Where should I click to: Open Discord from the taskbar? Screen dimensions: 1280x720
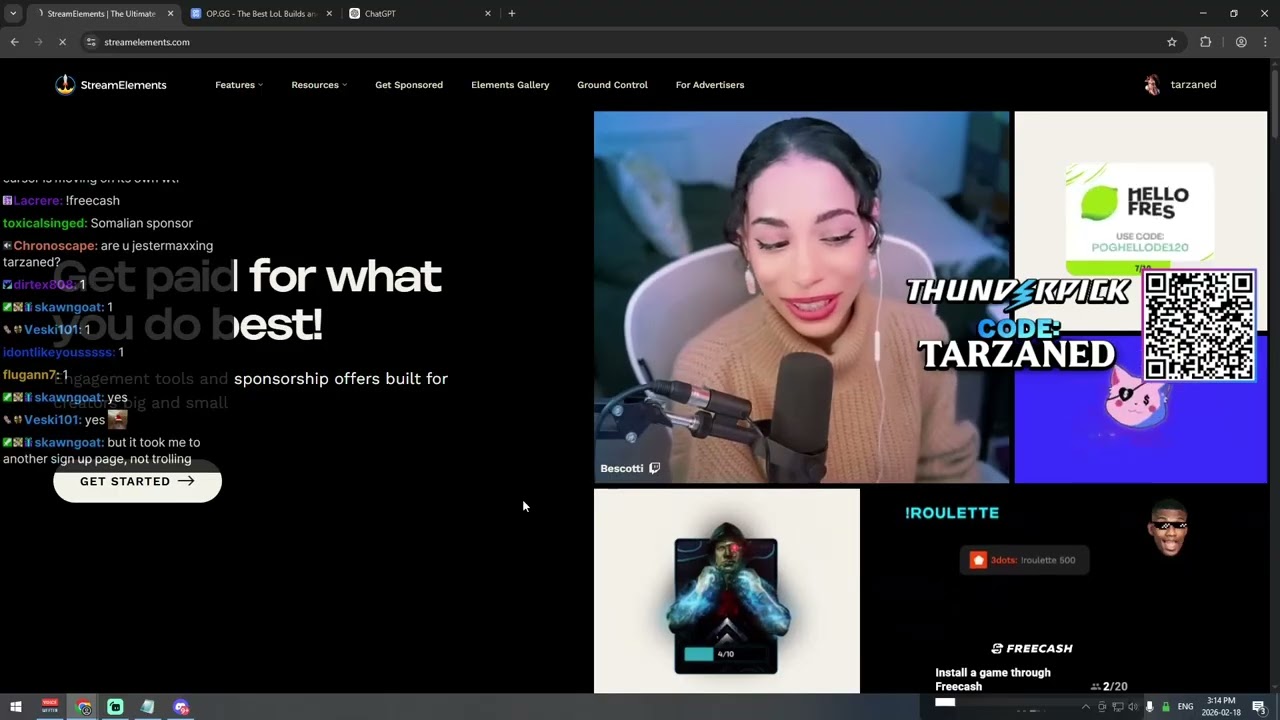coord(181,707)
